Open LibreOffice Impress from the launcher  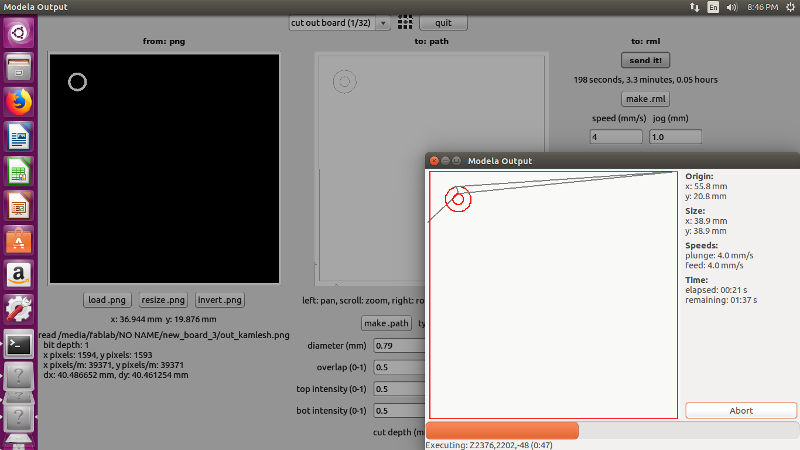18,206
